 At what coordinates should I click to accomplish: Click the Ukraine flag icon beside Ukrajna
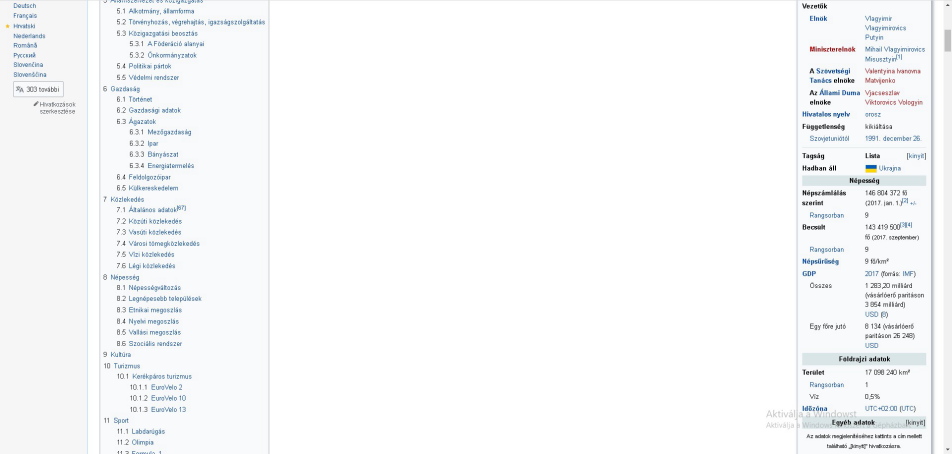click(870, 168)
